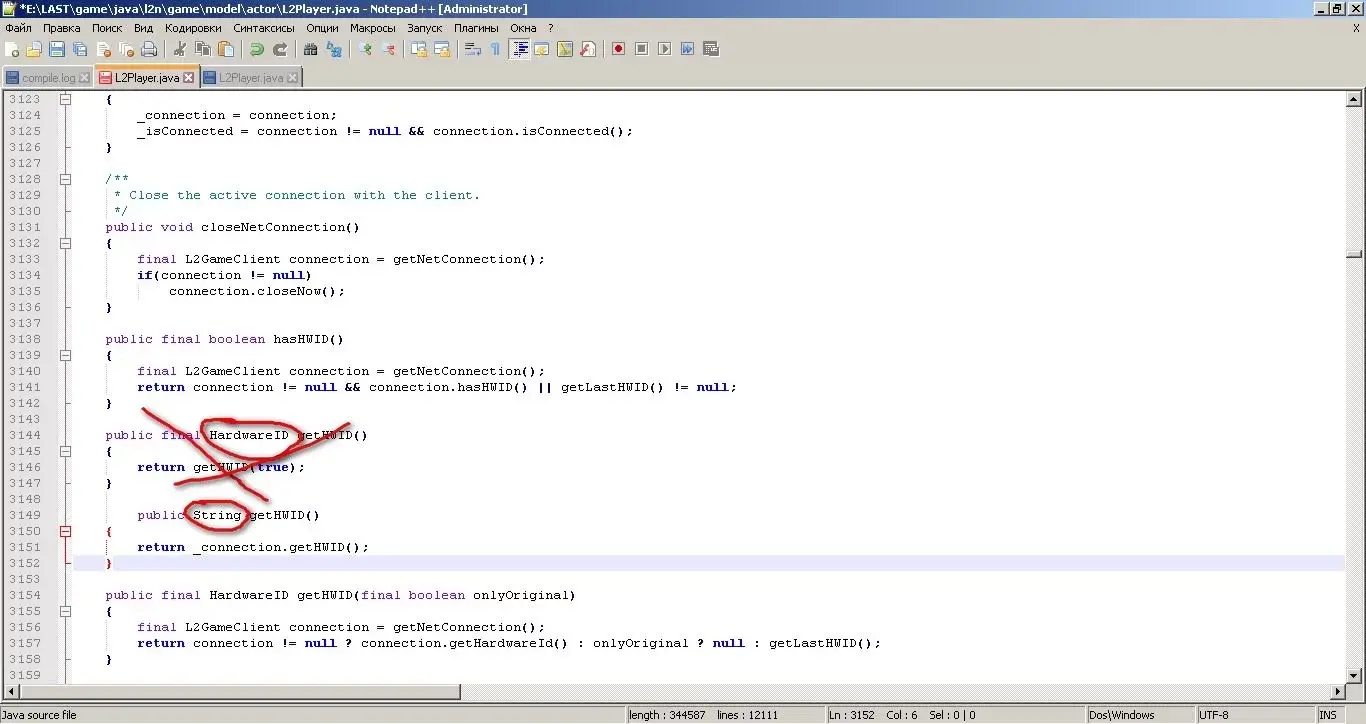Click line number 3152 in margin
The height and width of the screenshot is (724, 1366).
point(25,563)
